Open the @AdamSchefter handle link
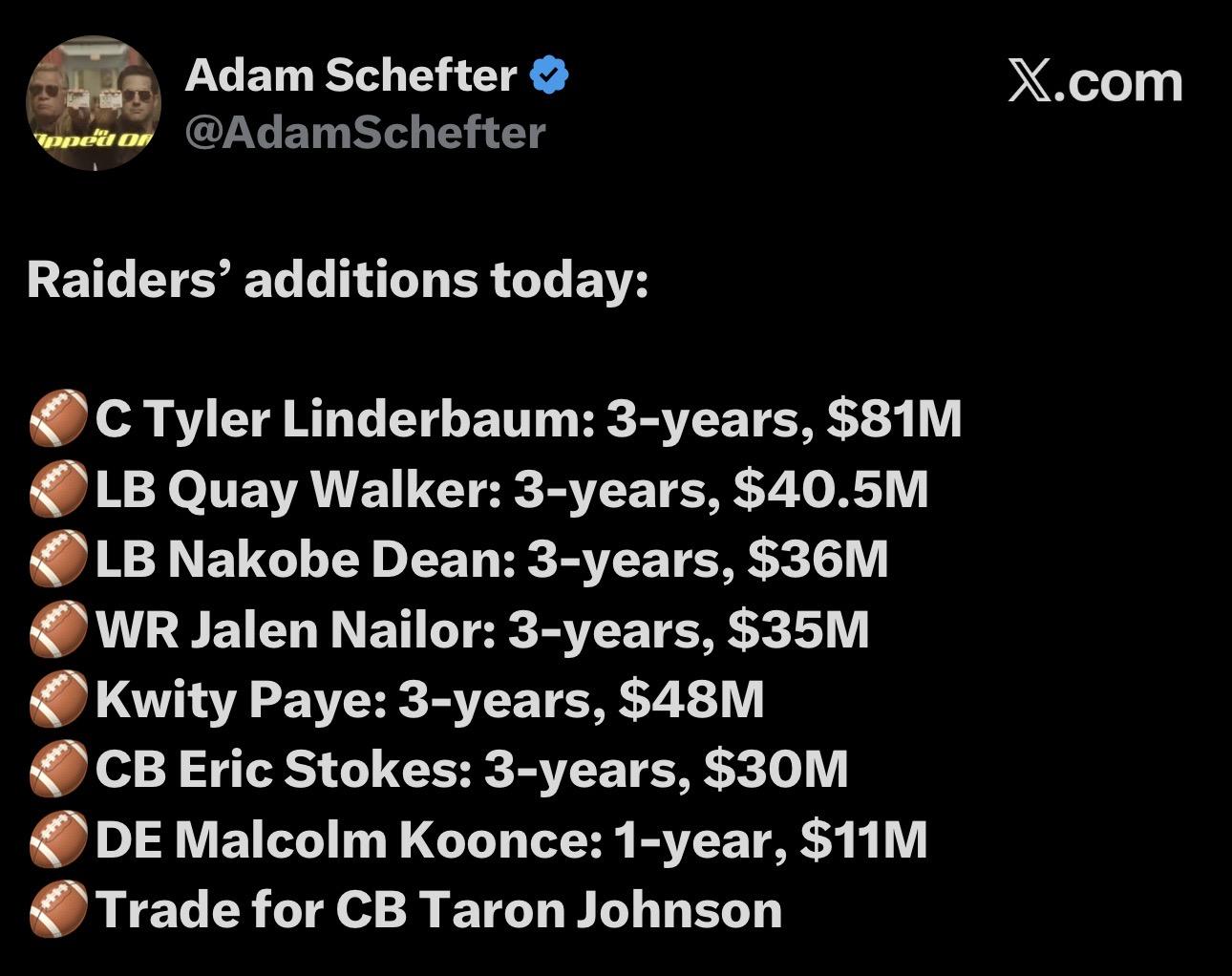The height and width of the screenshot is (976, 1232). coord(365,132)
